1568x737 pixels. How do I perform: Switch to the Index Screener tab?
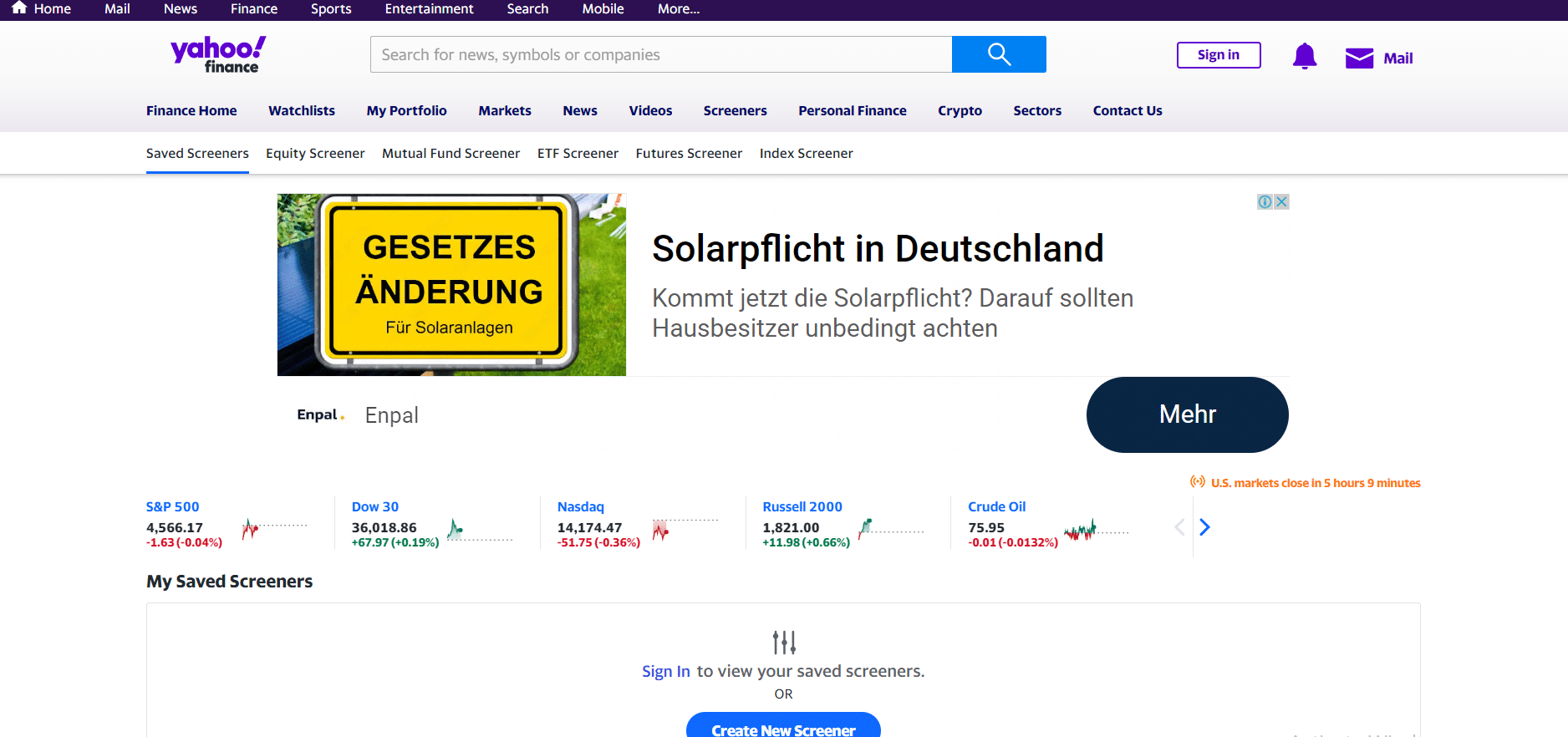[x=807, y=154]
